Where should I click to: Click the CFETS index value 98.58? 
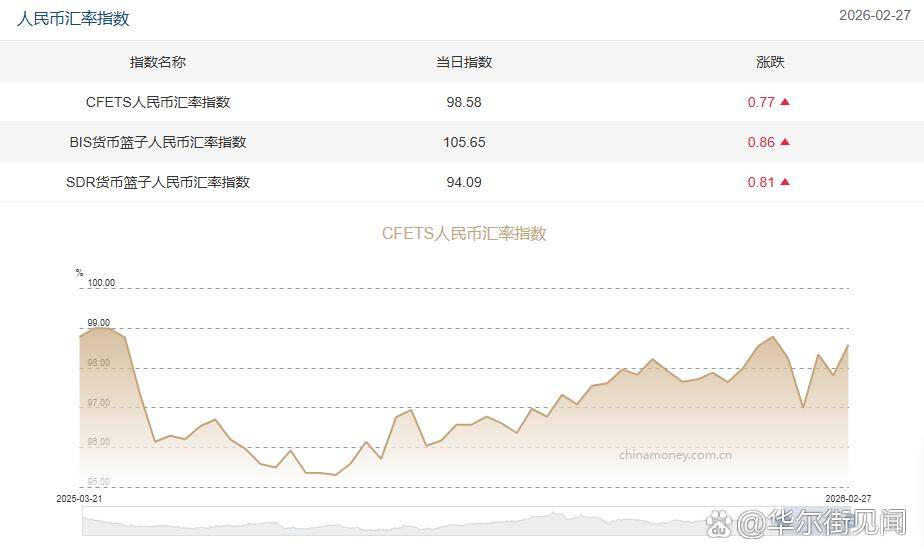point(464,102)
